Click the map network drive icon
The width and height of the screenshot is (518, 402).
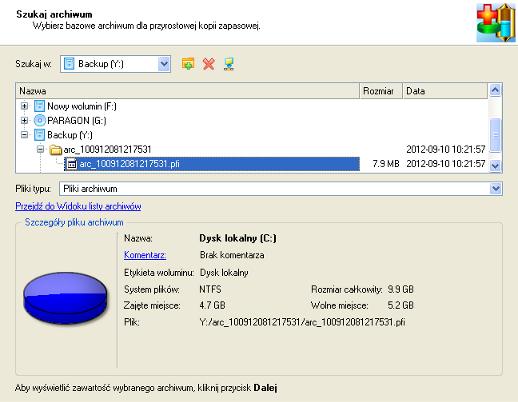[x=229, y=64]
